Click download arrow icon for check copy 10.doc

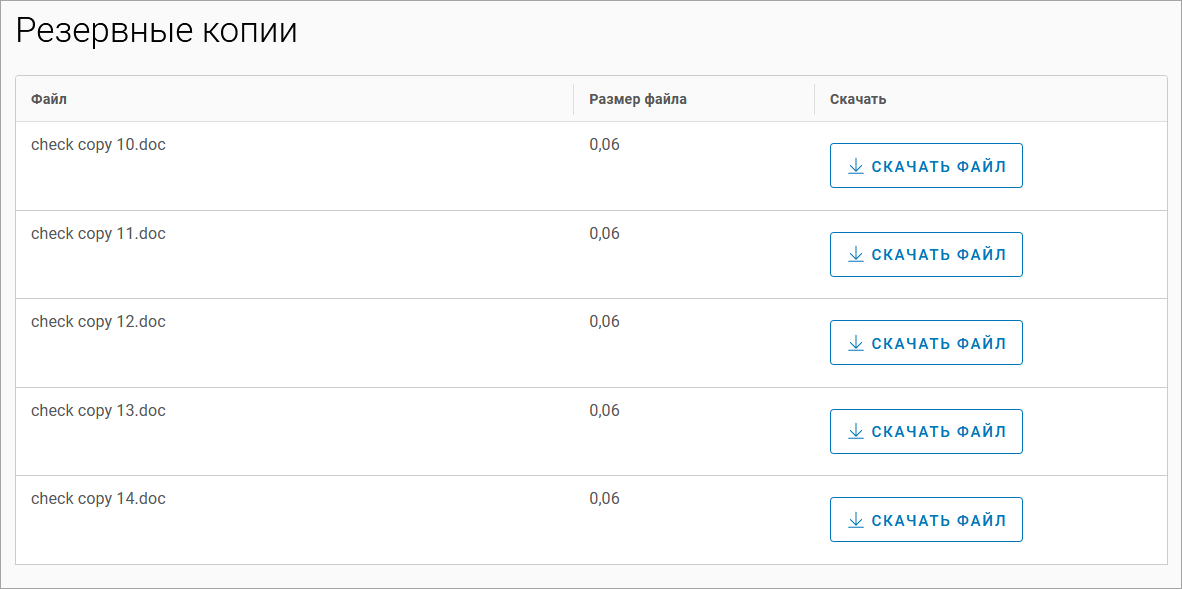[x=855, y=166]
